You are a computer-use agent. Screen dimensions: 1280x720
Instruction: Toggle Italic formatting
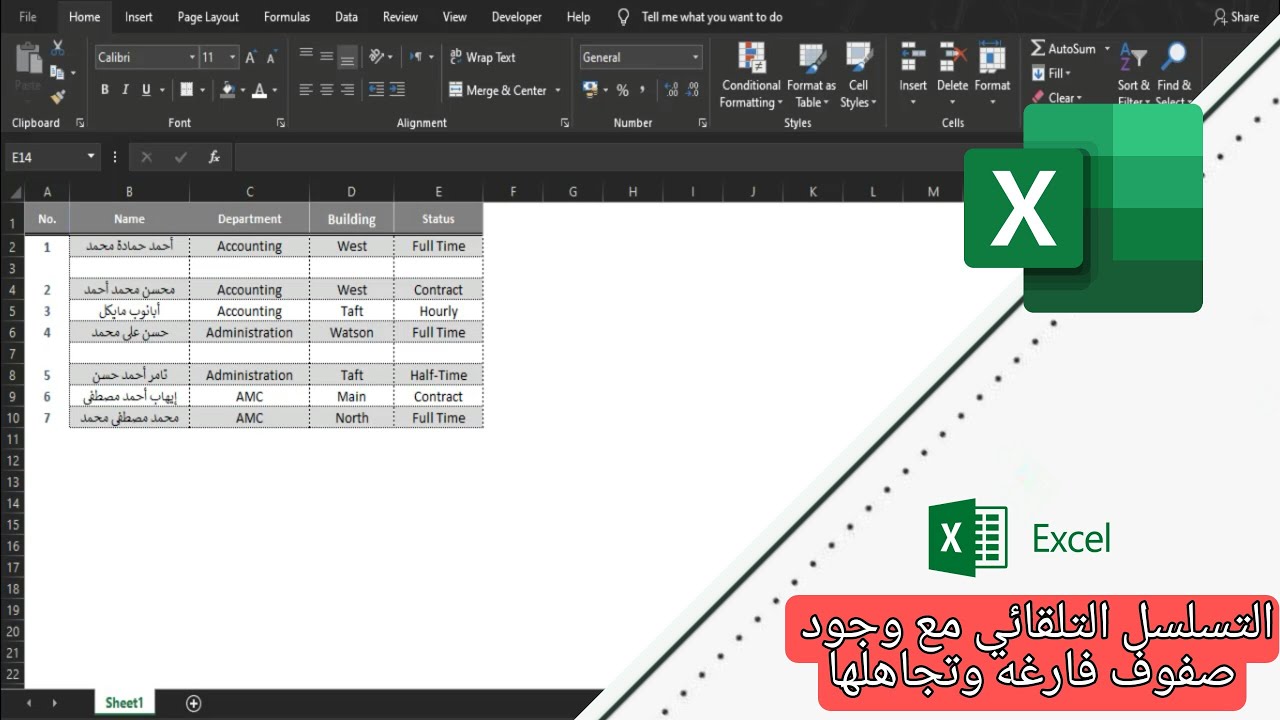click(125, 90)
